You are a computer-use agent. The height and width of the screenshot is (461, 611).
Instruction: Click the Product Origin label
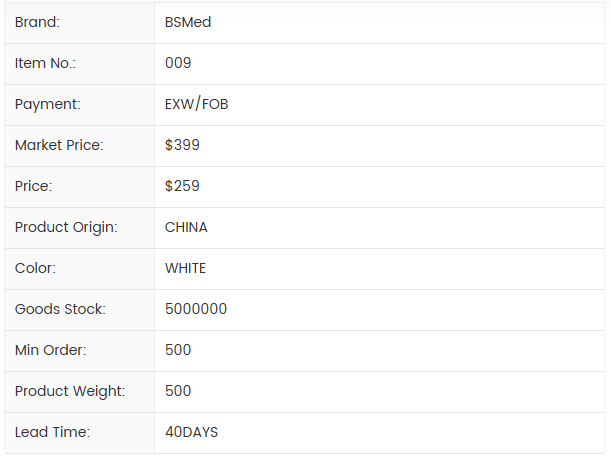click(66, 227)
